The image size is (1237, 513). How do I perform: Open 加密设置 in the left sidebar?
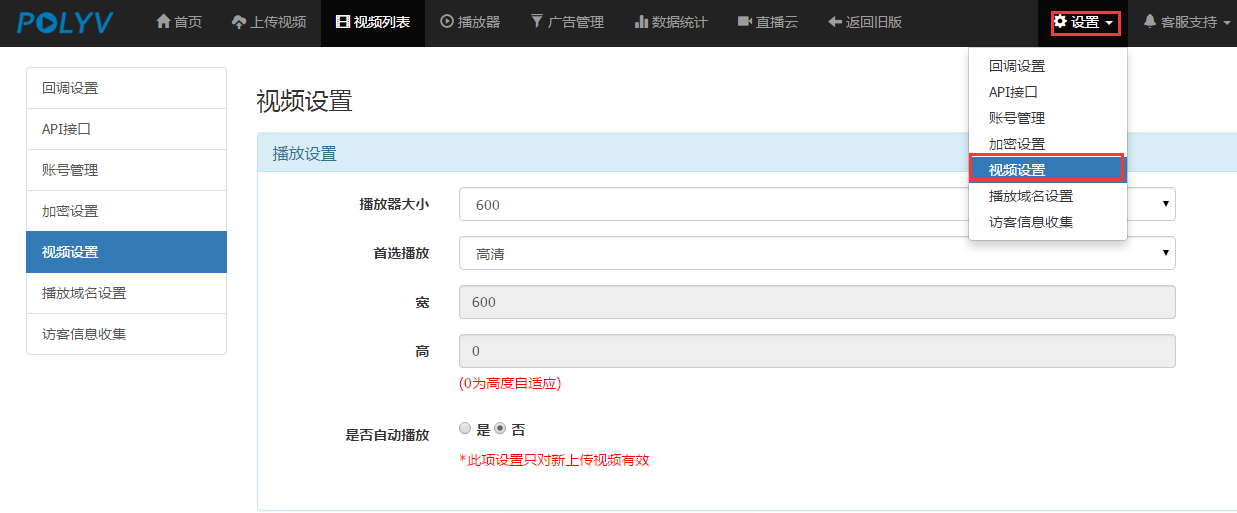126,211
